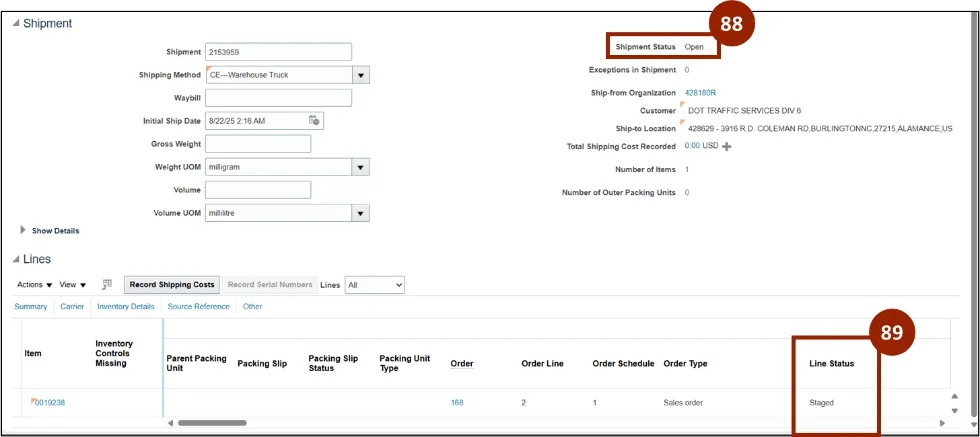Click the detach table icon in Lines toolbar
This screenshot has height=437, width=980.
click(107, 285)
